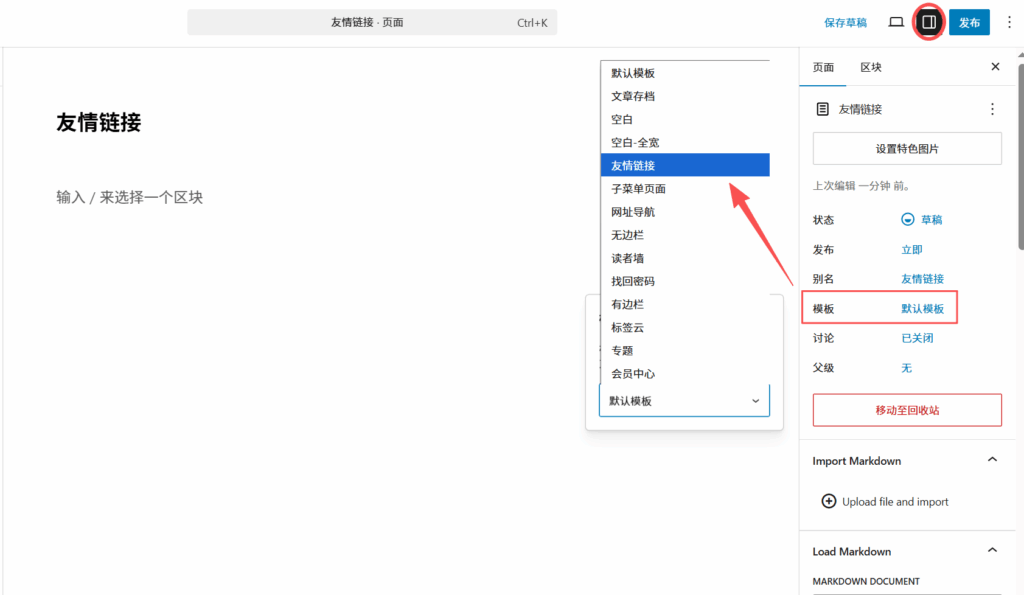The image size is (1024, 595).
Task: Click 移动至回收站 button
Action: click(907, 410)
